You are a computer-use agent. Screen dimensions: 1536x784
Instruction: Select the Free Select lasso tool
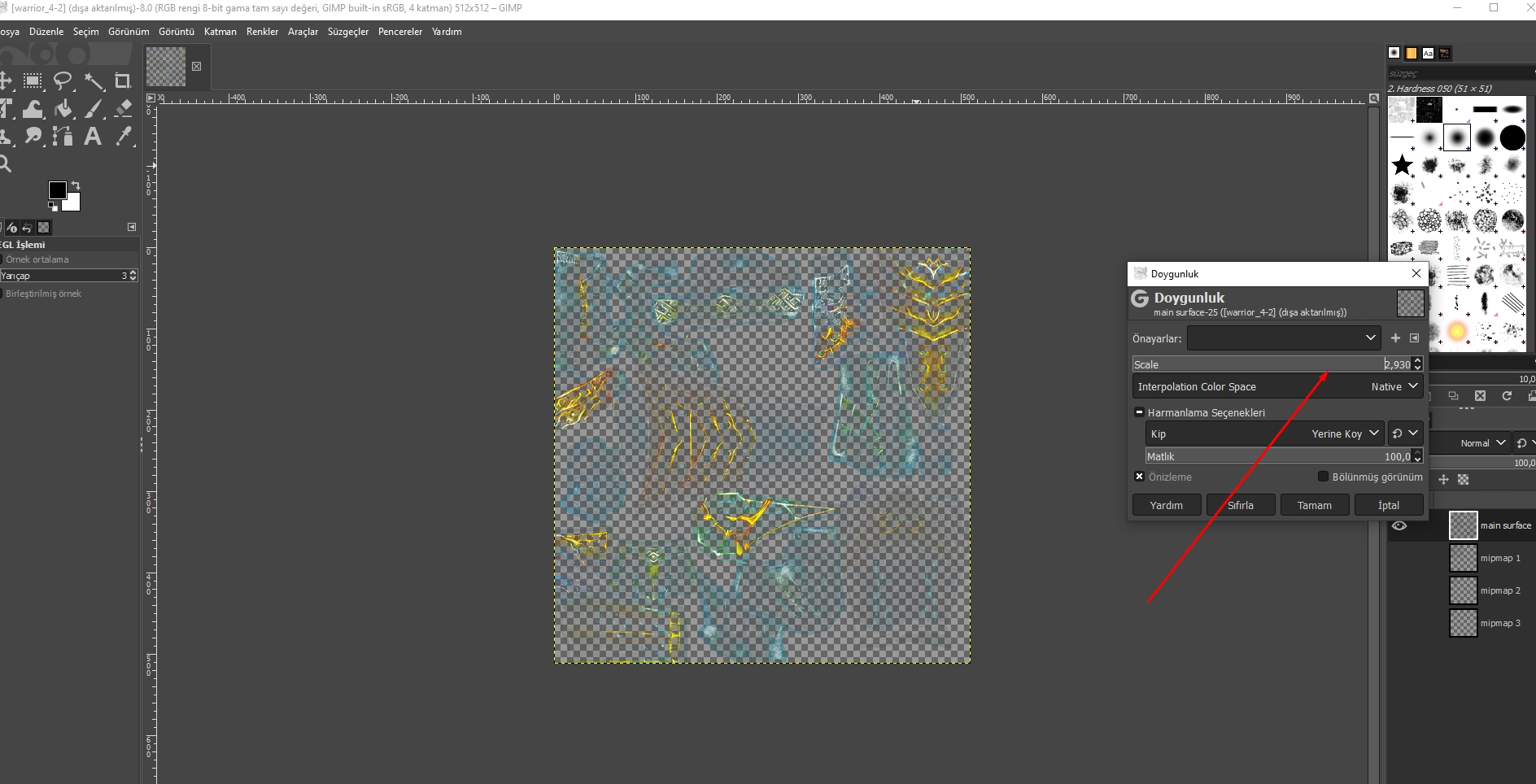(63, 81)
